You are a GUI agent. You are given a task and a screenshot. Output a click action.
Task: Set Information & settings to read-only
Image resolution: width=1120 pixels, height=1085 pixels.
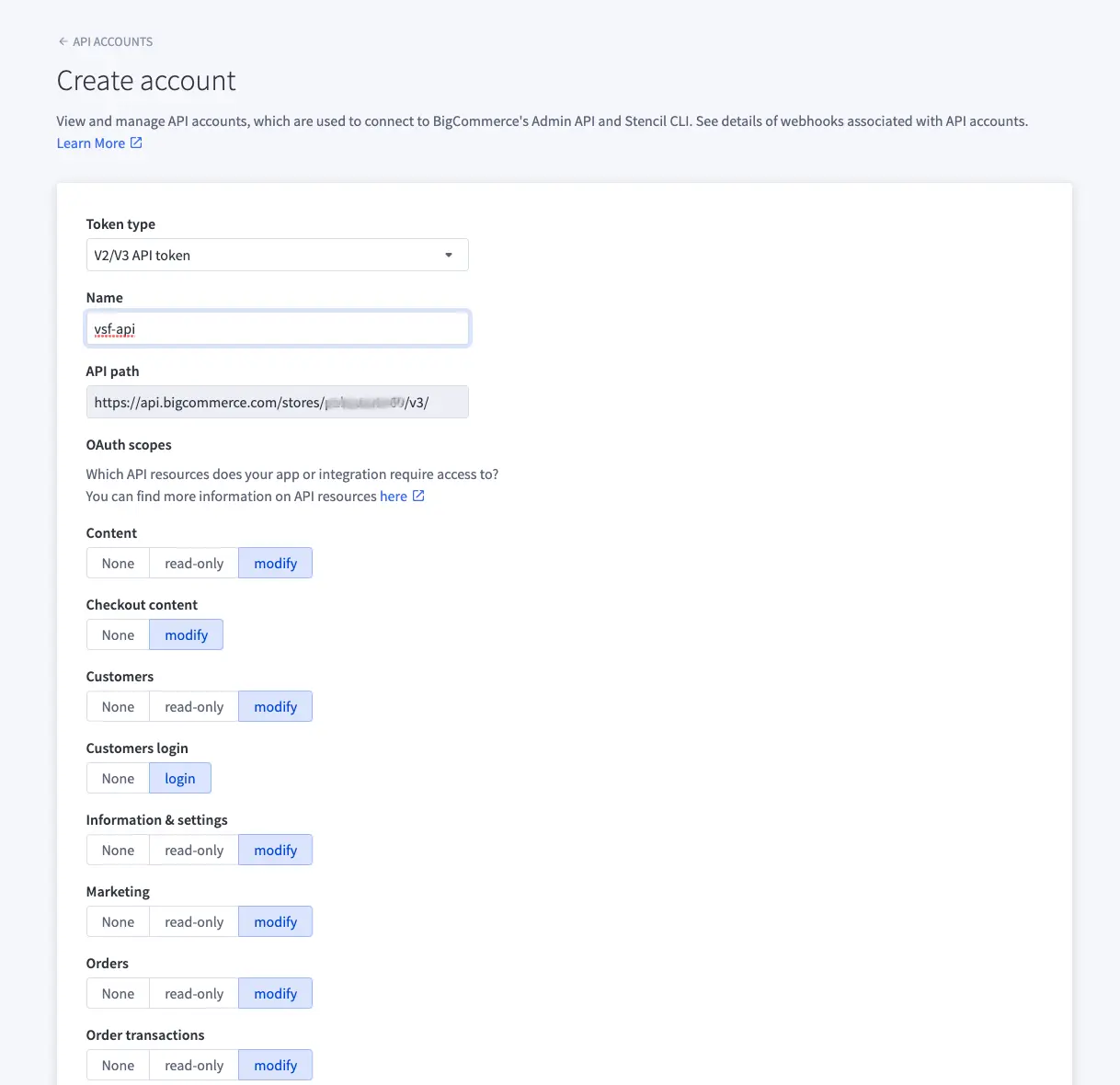coord(193,850)
